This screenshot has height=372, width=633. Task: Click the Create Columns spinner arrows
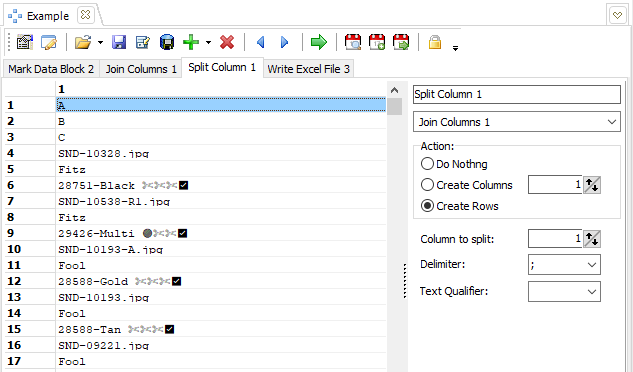[x=592, y=185]
